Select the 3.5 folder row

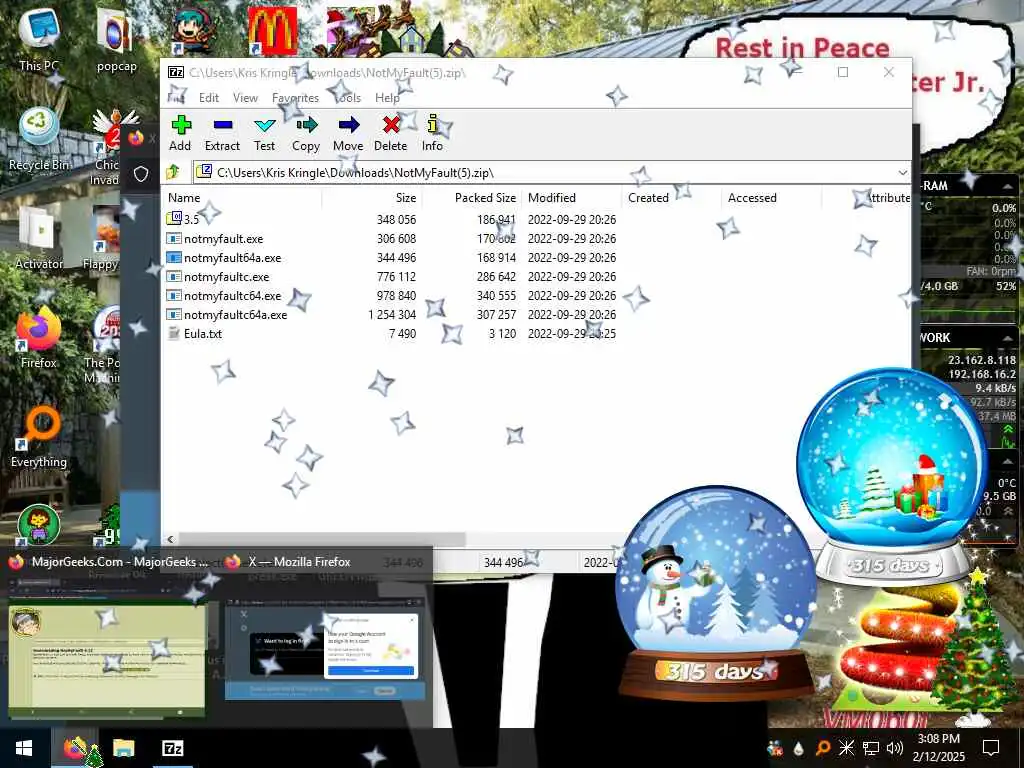click(x=392, y=219)
